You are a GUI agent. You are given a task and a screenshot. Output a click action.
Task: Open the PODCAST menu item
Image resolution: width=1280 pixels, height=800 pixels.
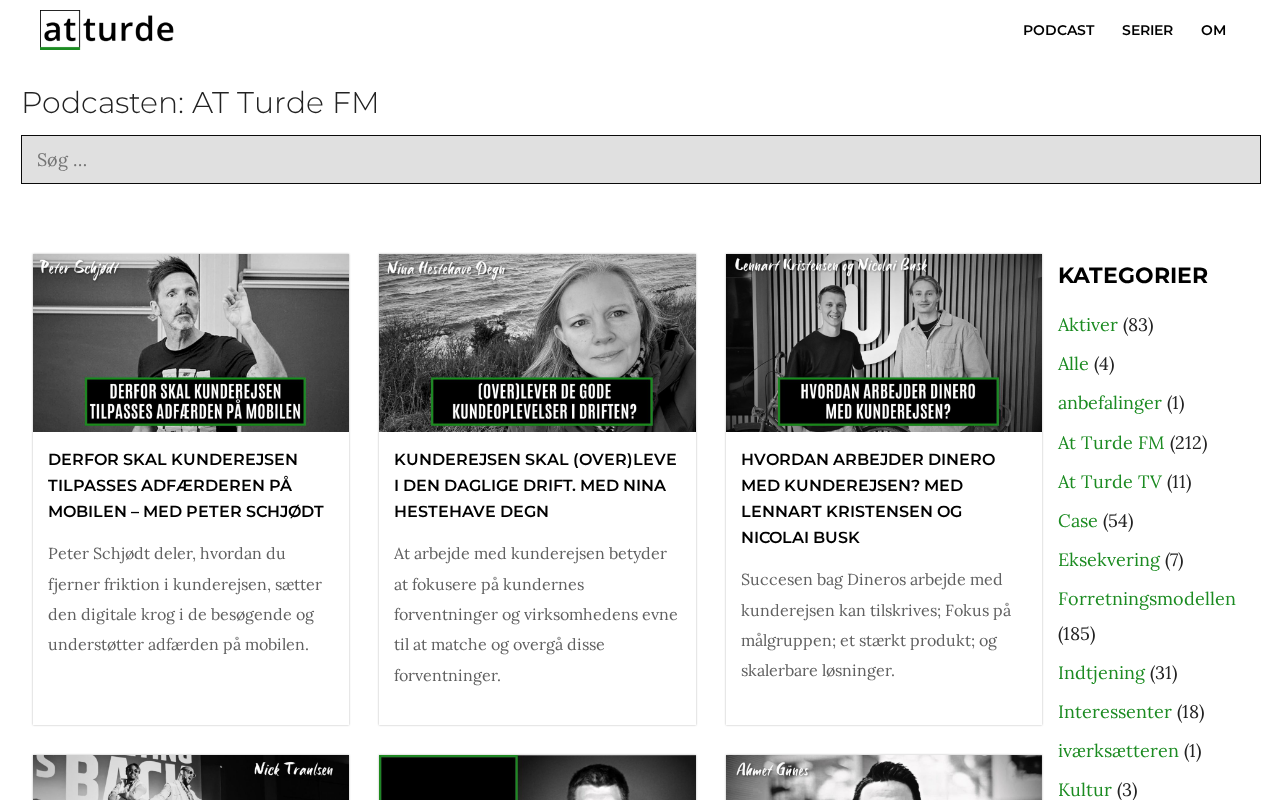click(x=1058, y=30)
